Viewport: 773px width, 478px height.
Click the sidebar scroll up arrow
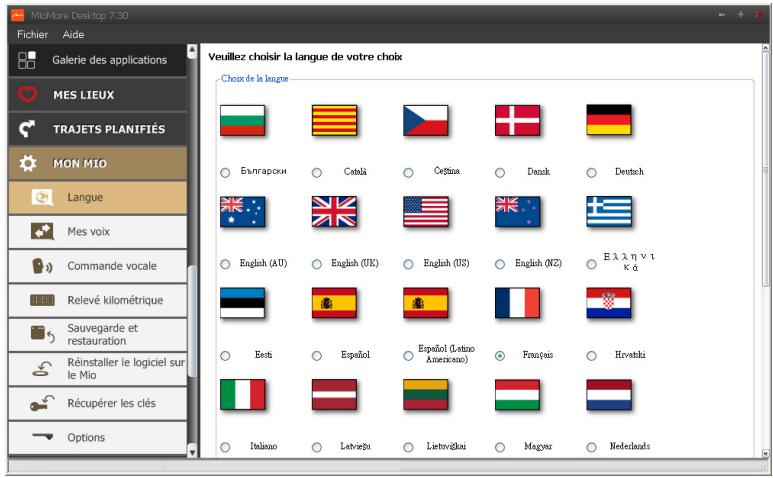[192, 49]
